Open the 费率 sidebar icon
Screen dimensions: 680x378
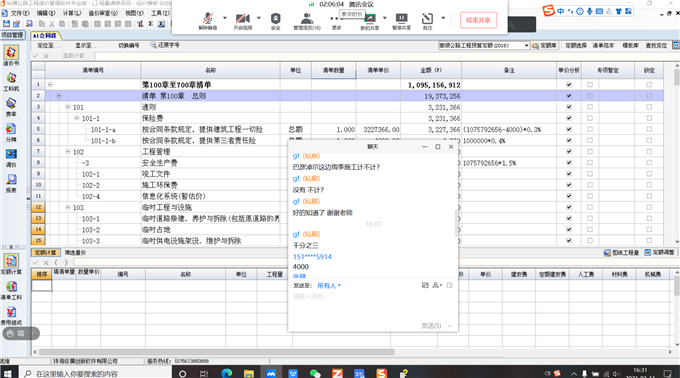[11, 103]
